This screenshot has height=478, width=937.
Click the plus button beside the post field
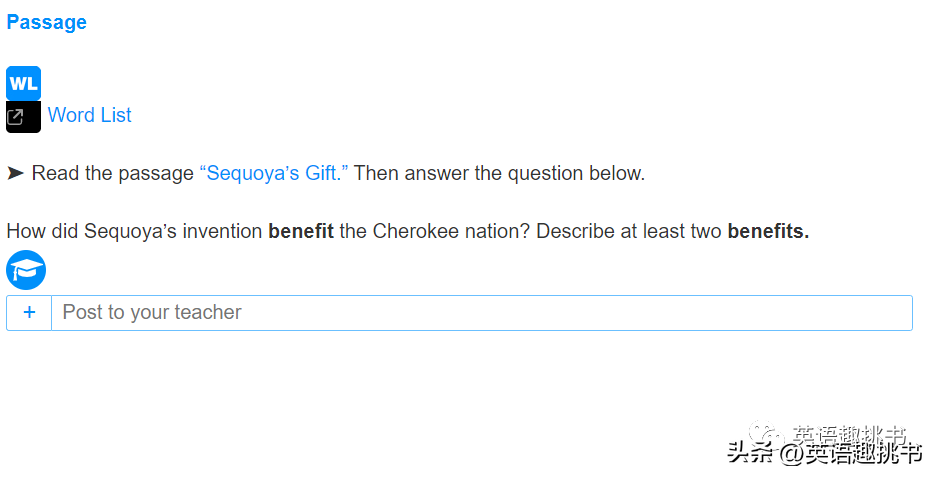[x=29, y=312]
